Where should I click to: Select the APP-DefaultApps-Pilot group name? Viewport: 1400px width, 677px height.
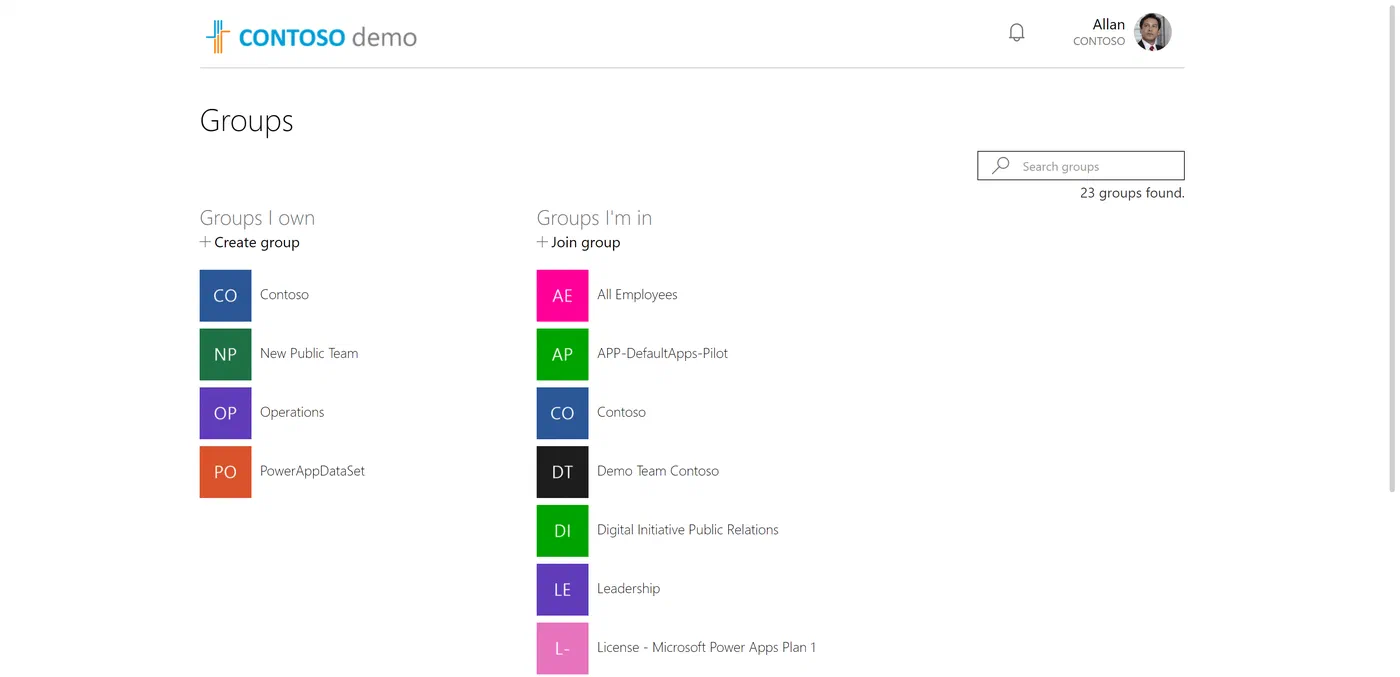click(662, 353)
